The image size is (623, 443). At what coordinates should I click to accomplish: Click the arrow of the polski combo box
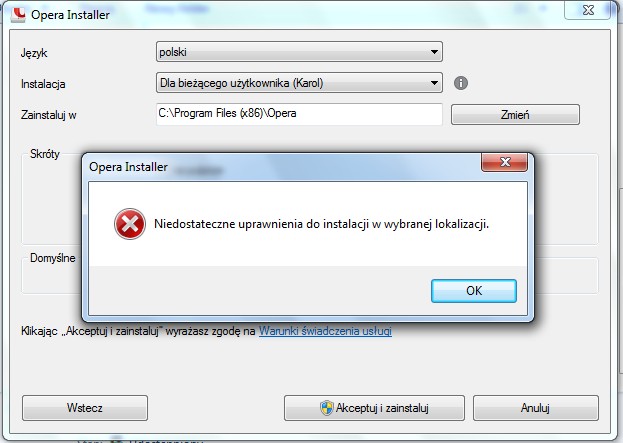pos(434,52)
